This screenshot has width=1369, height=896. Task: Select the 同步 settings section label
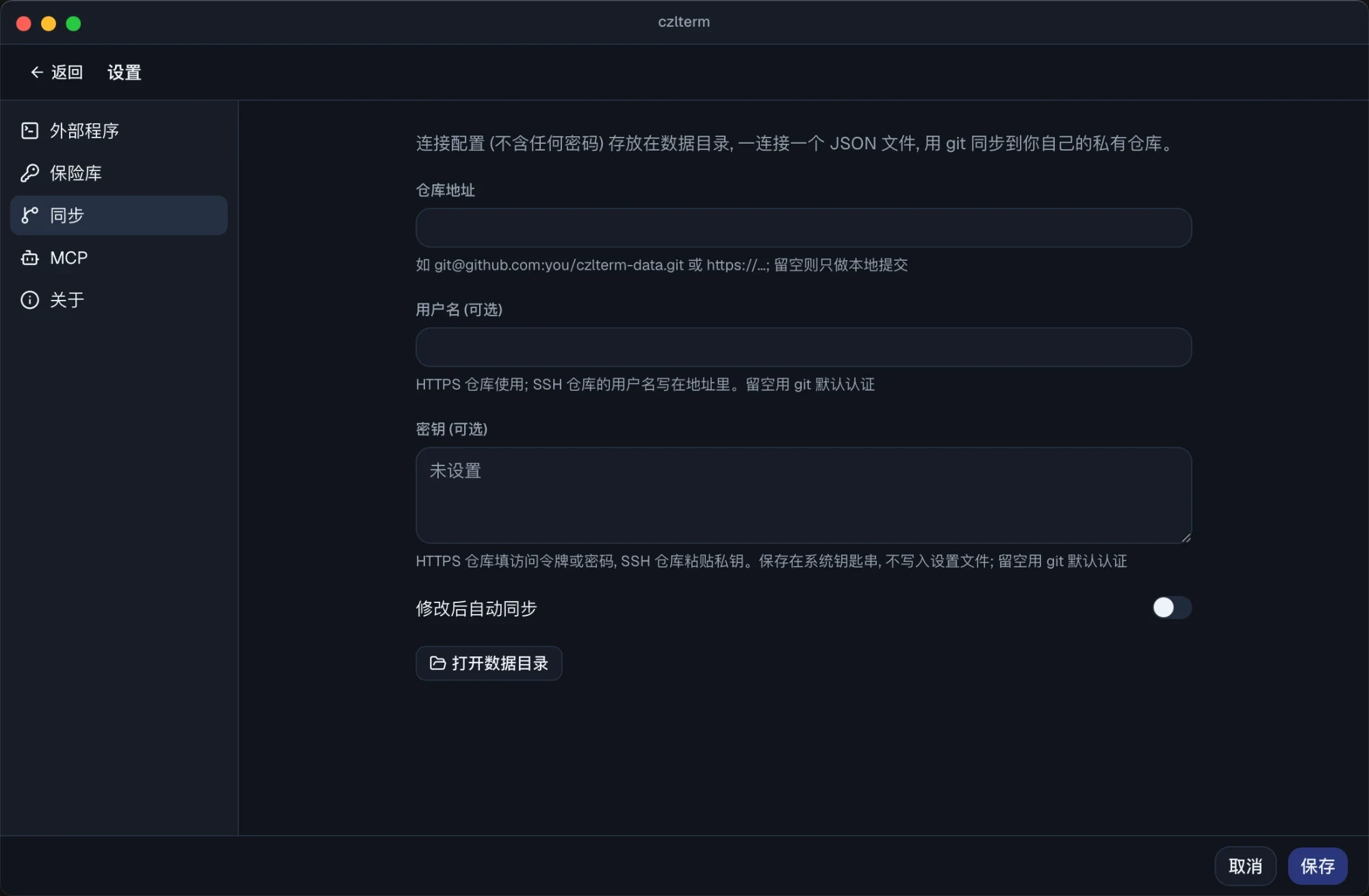(x=67, y=215)
